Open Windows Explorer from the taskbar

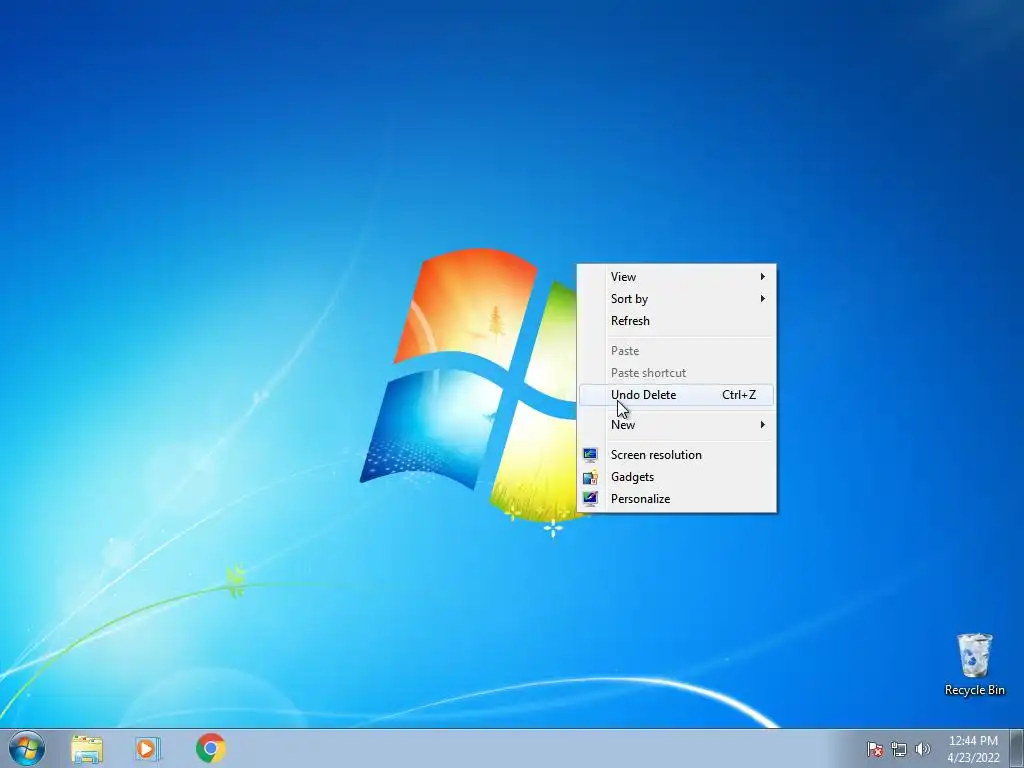pos(87,748)
